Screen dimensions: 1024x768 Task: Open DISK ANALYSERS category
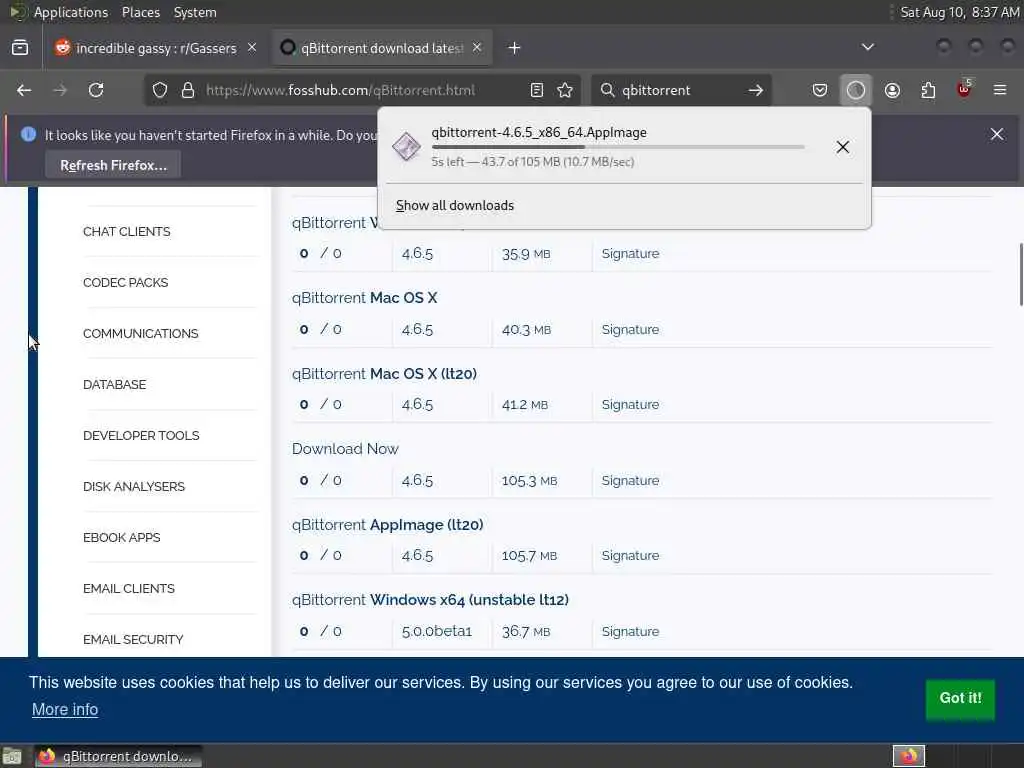click(x=134, y=486)
